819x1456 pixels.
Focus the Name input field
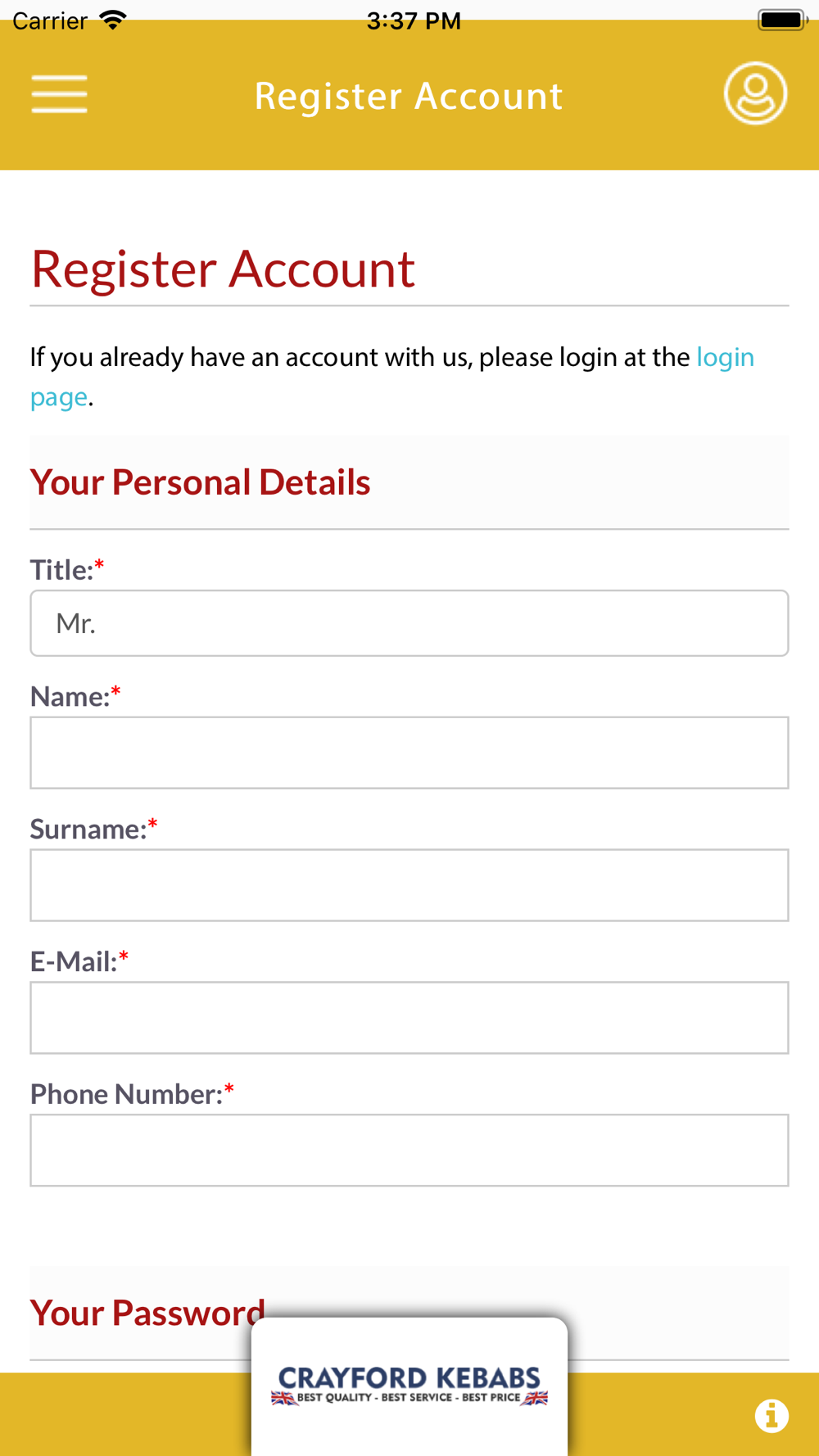click(409, 753)
